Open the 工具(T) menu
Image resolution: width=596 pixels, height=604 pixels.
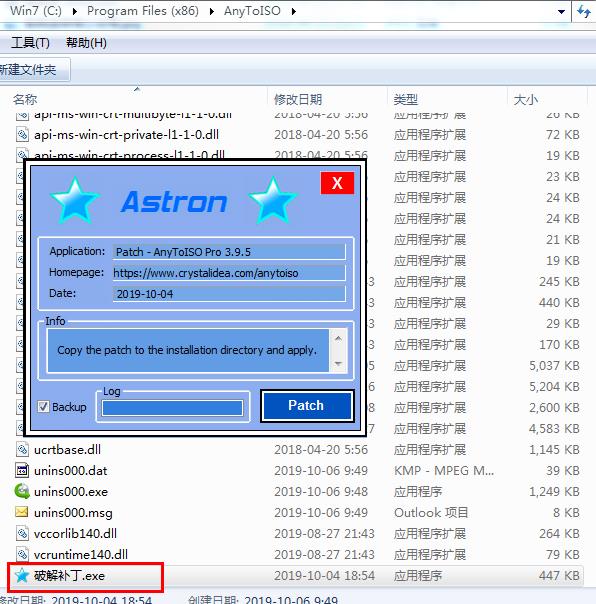(x=30, y=42)
